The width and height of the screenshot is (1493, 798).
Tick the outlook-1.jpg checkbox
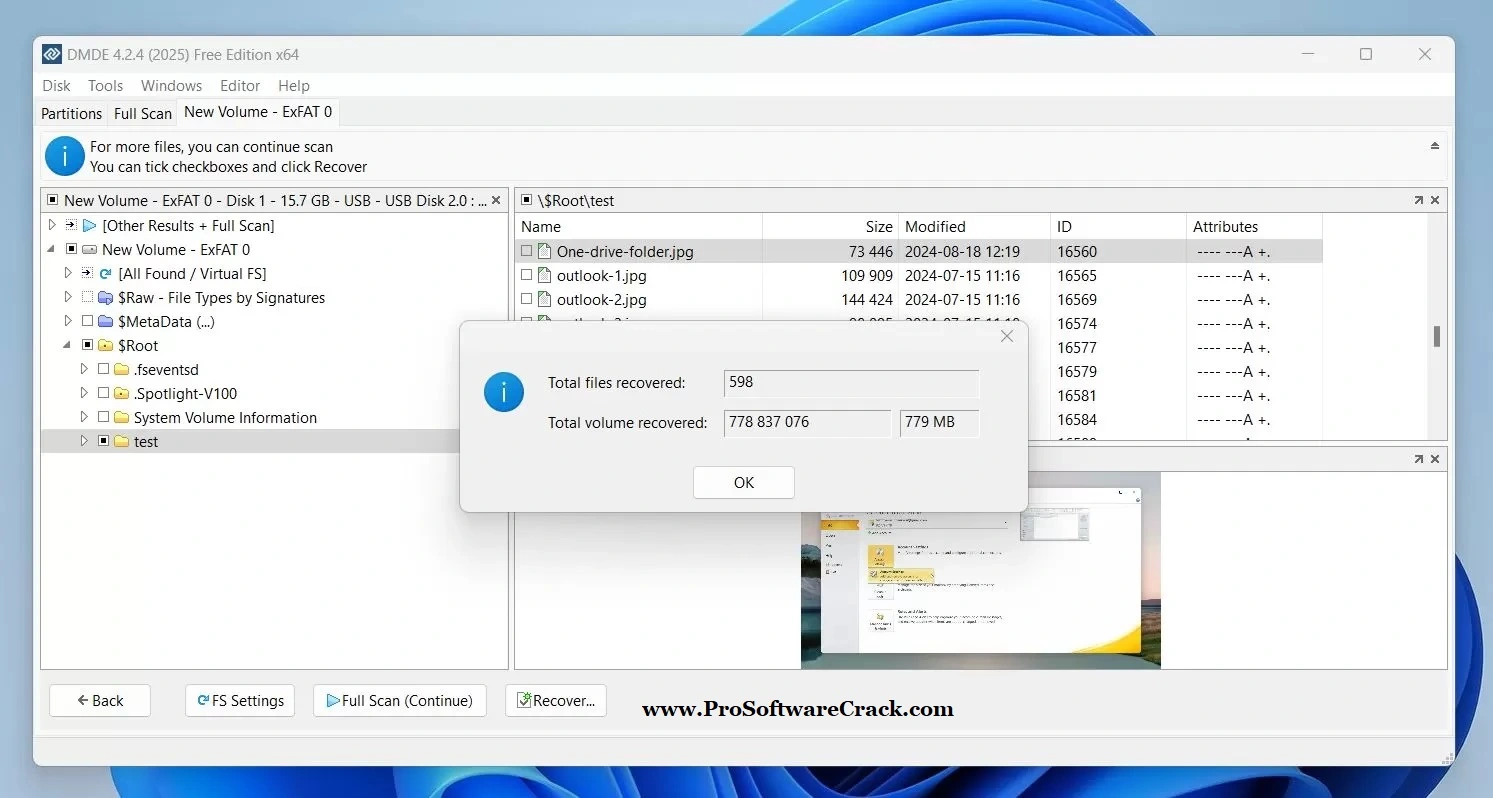tap(527, 275)
